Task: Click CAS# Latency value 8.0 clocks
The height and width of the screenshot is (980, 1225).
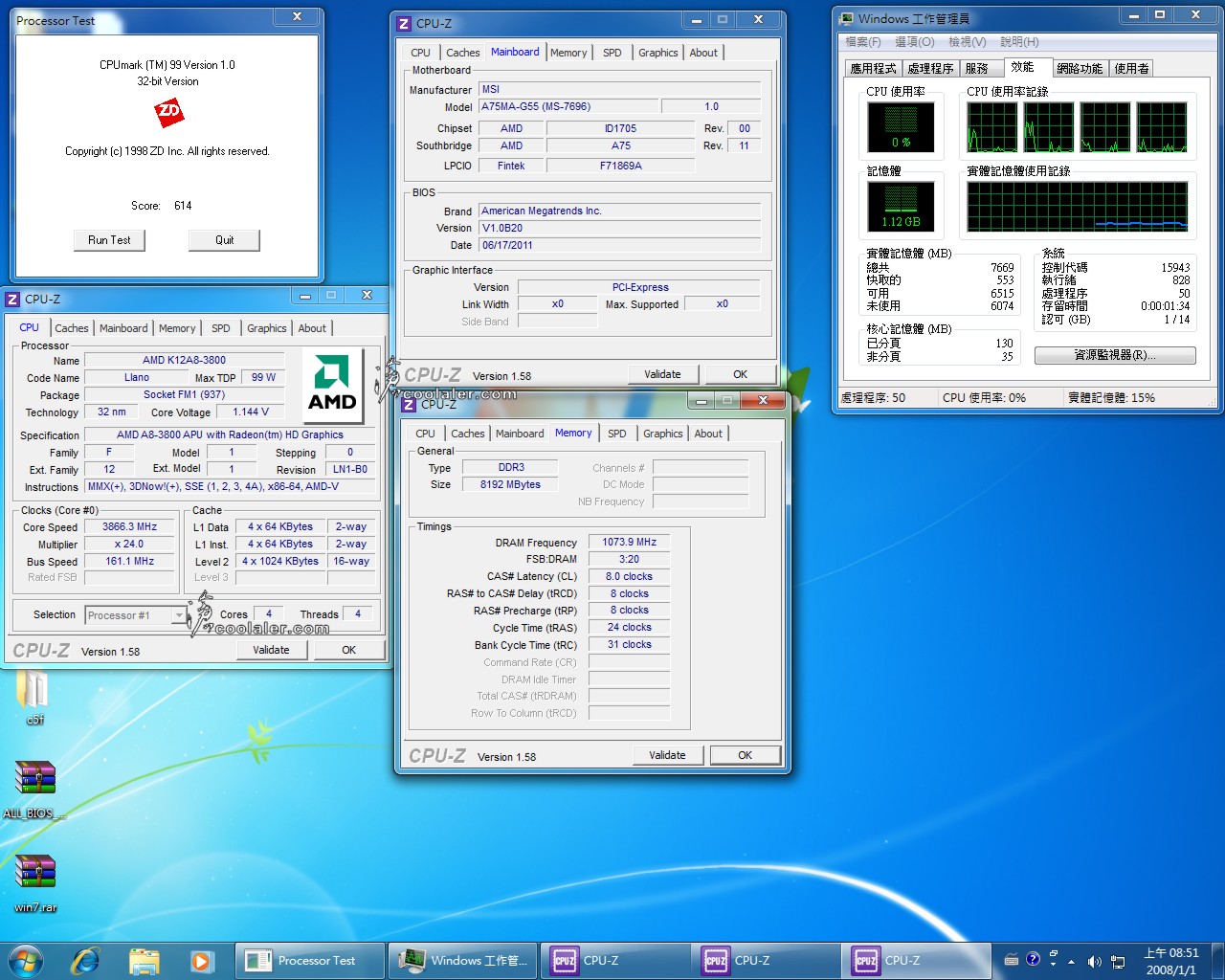Action: pyautogui.click(x=629, y=576)
